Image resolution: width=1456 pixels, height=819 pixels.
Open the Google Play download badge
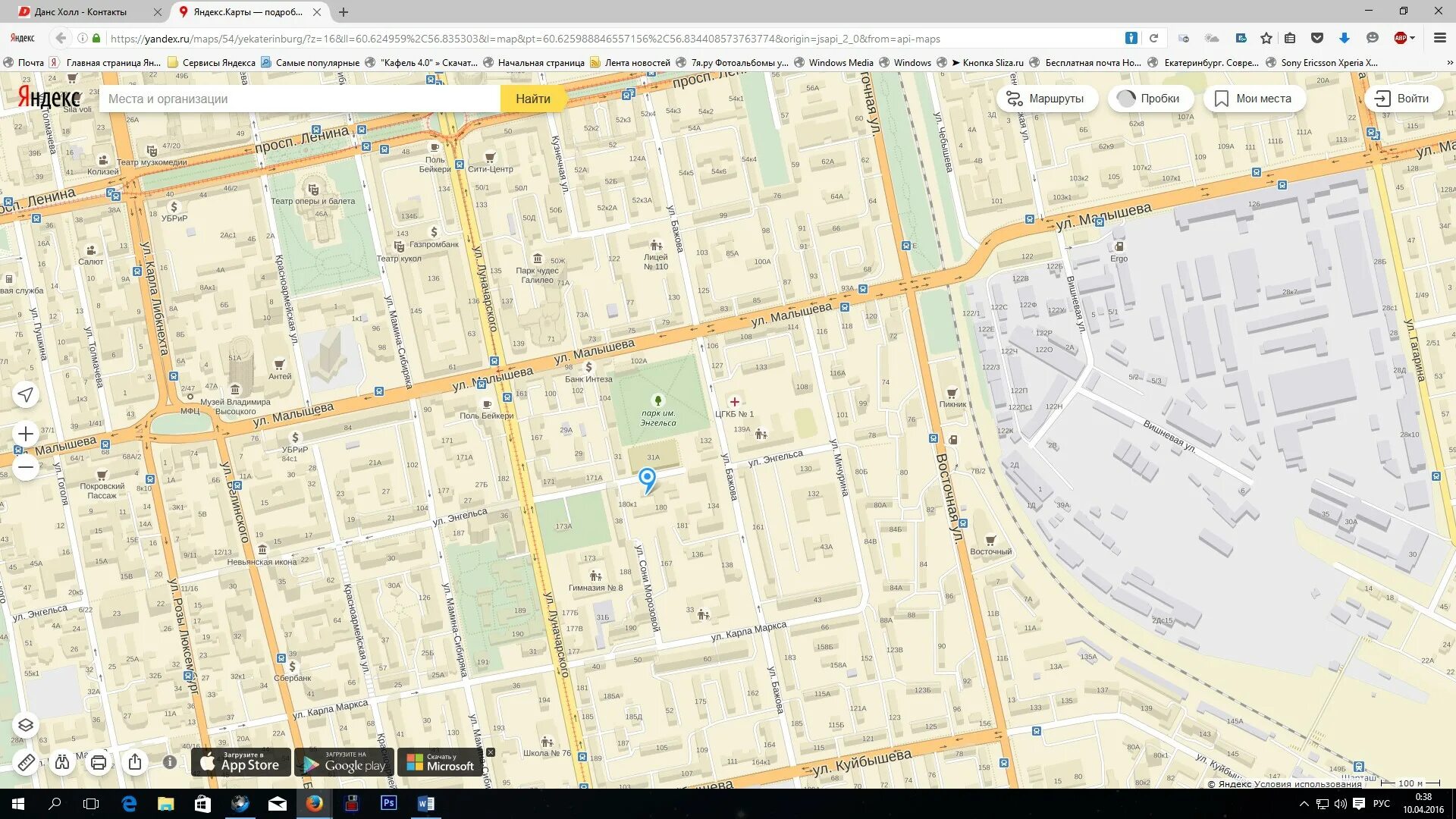344,762
